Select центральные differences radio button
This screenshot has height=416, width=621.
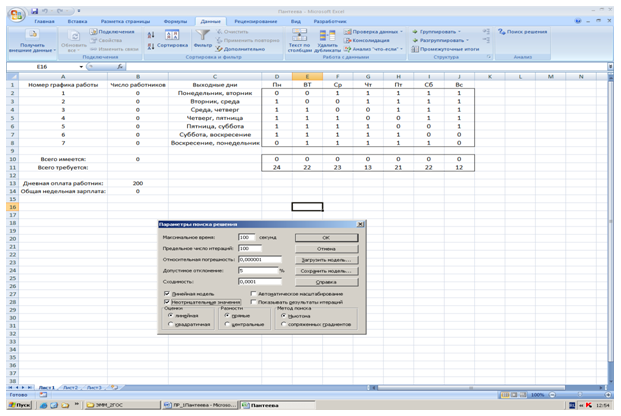[227, 324]
